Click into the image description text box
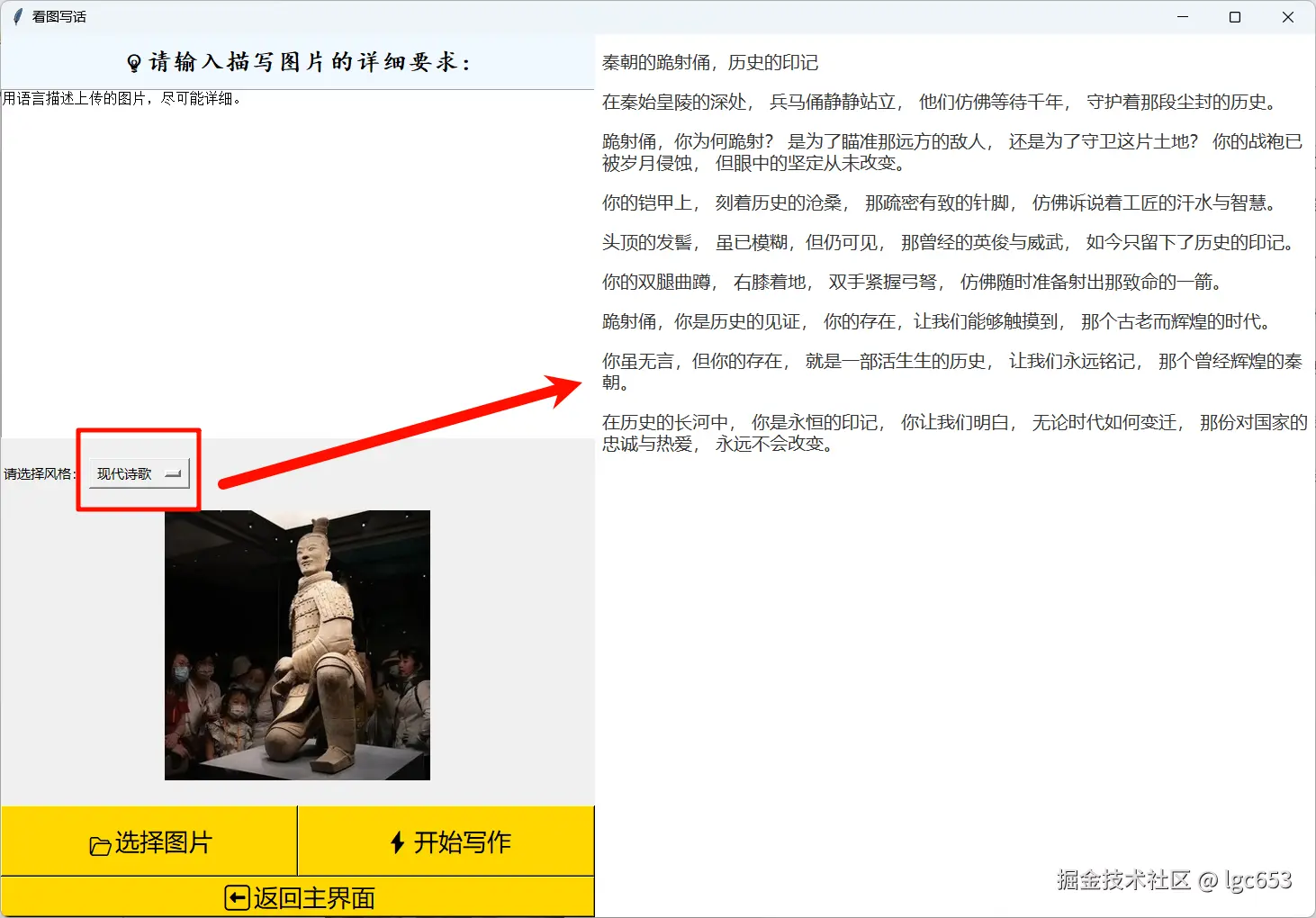This screenshot has height=918, width=1316. coord(297,264)
